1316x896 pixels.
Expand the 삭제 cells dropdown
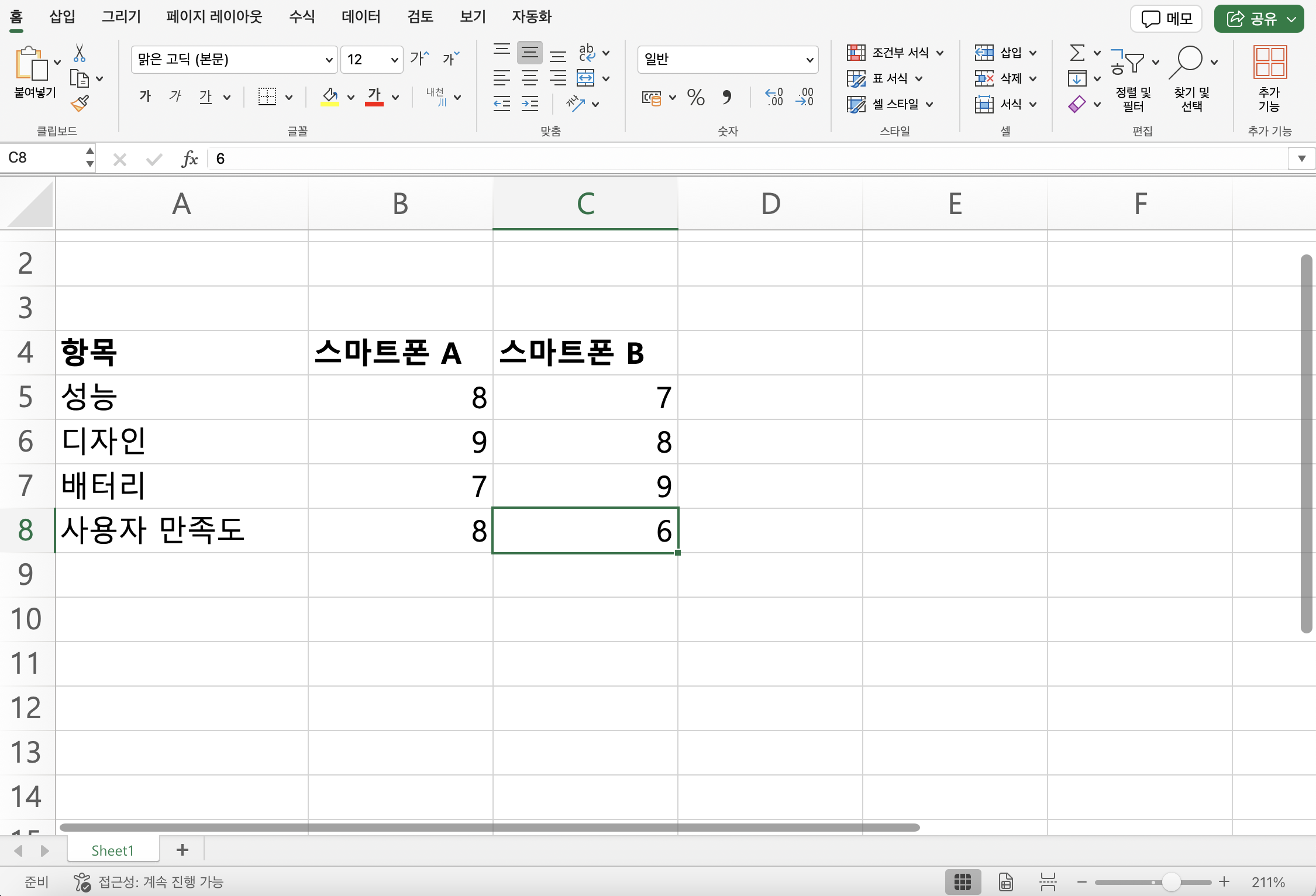pyautogui.click(x=1033, y=78)
